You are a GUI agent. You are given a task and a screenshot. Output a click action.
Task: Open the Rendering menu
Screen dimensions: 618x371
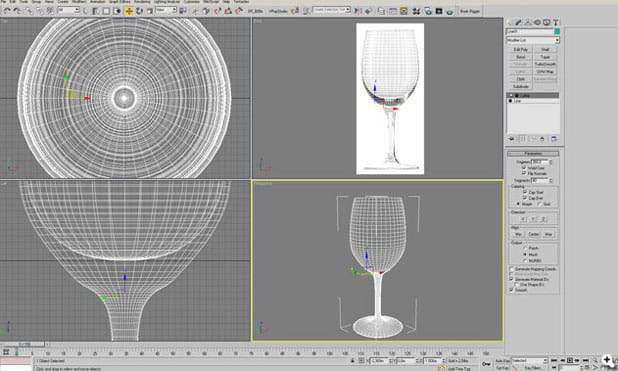tap(142, 2)
